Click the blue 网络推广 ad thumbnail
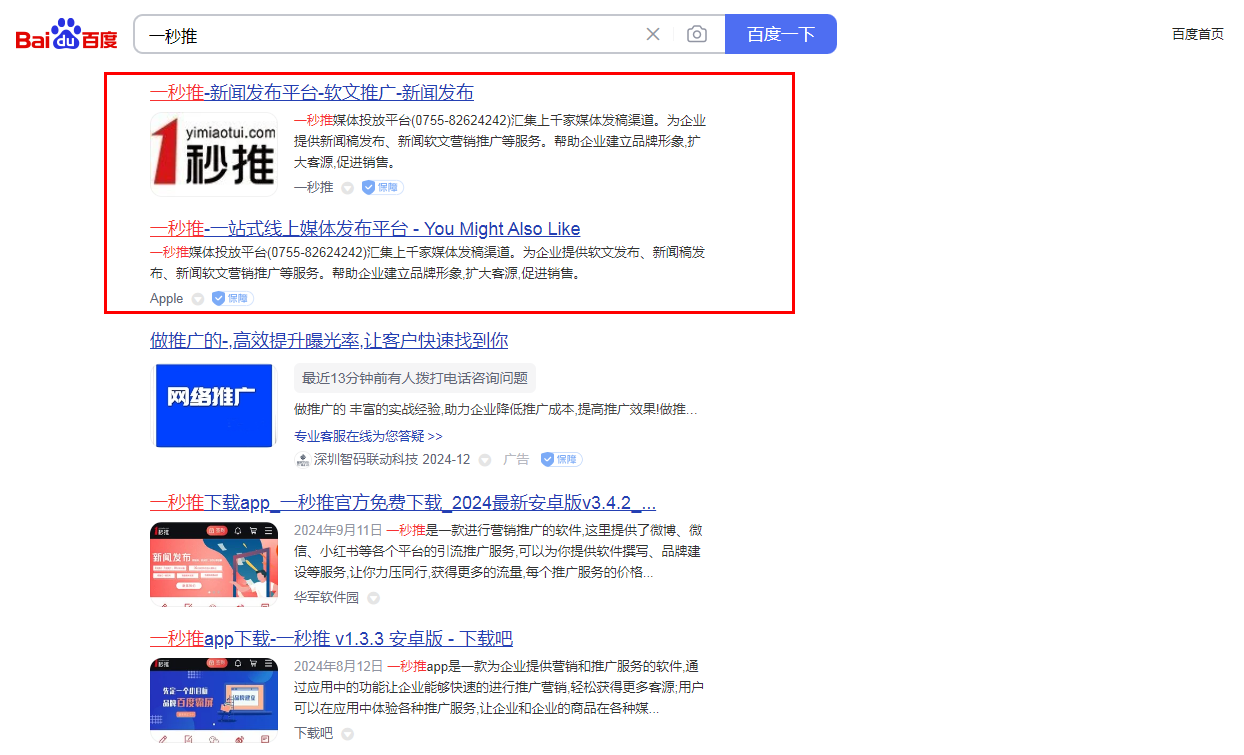Image resolution: width=1244 pixels, height=755 pixels. [213, 404]
